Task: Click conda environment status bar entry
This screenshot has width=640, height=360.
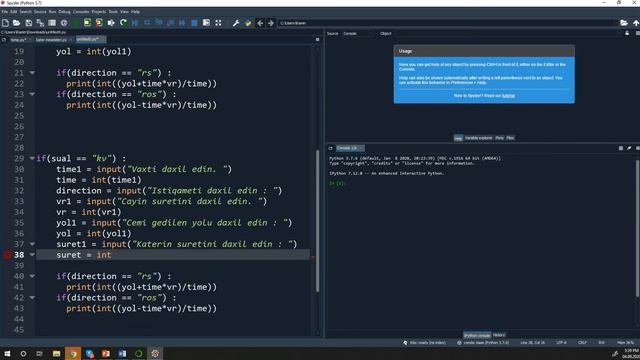Action: [483, 343]
